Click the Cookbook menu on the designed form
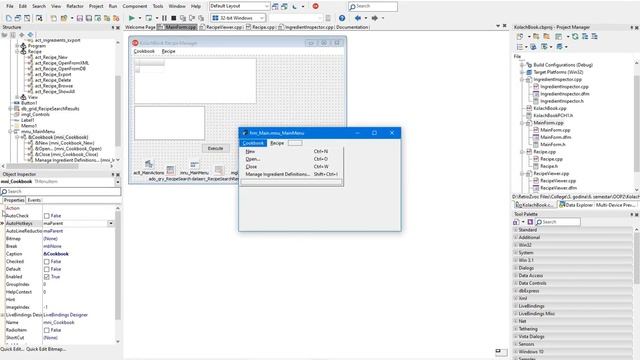This screenshot has height=360, width=640. [144, 51]
